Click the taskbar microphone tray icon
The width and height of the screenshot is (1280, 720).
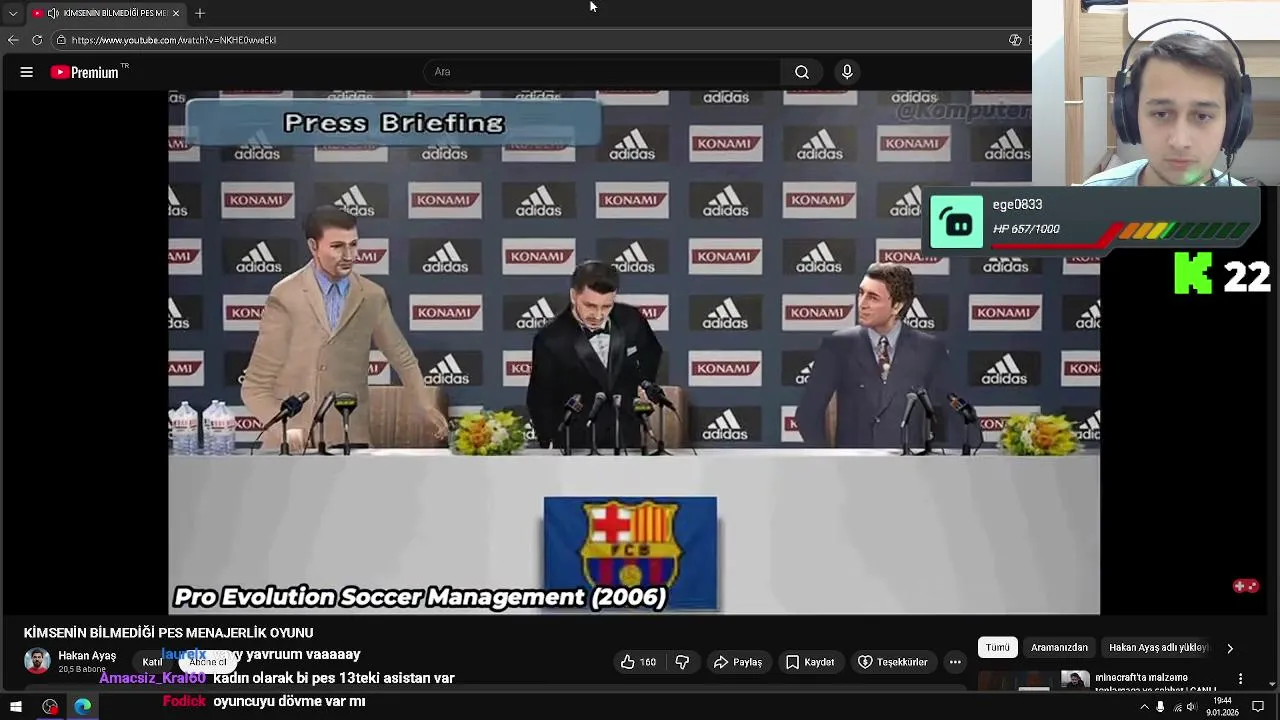coord(1160,707)
